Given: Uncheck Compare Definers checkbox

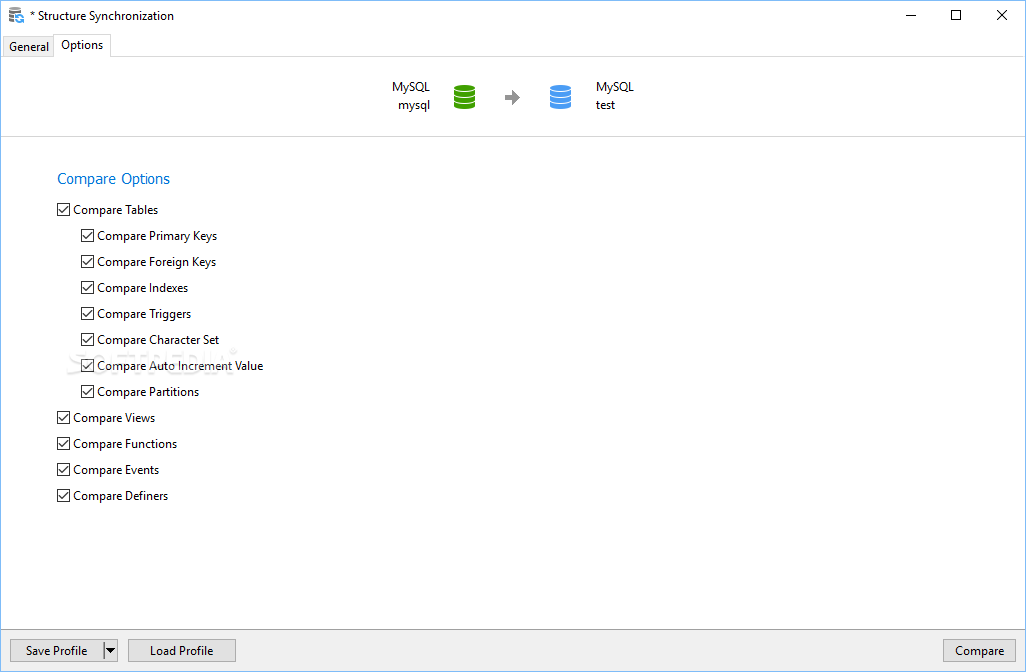Looking at the screenshot, I should coord(63,496).
